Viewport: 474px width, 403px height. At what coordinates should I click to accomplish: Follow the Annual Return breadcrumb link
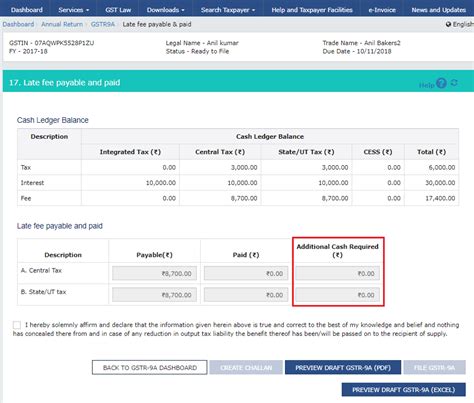coord(62,24)
